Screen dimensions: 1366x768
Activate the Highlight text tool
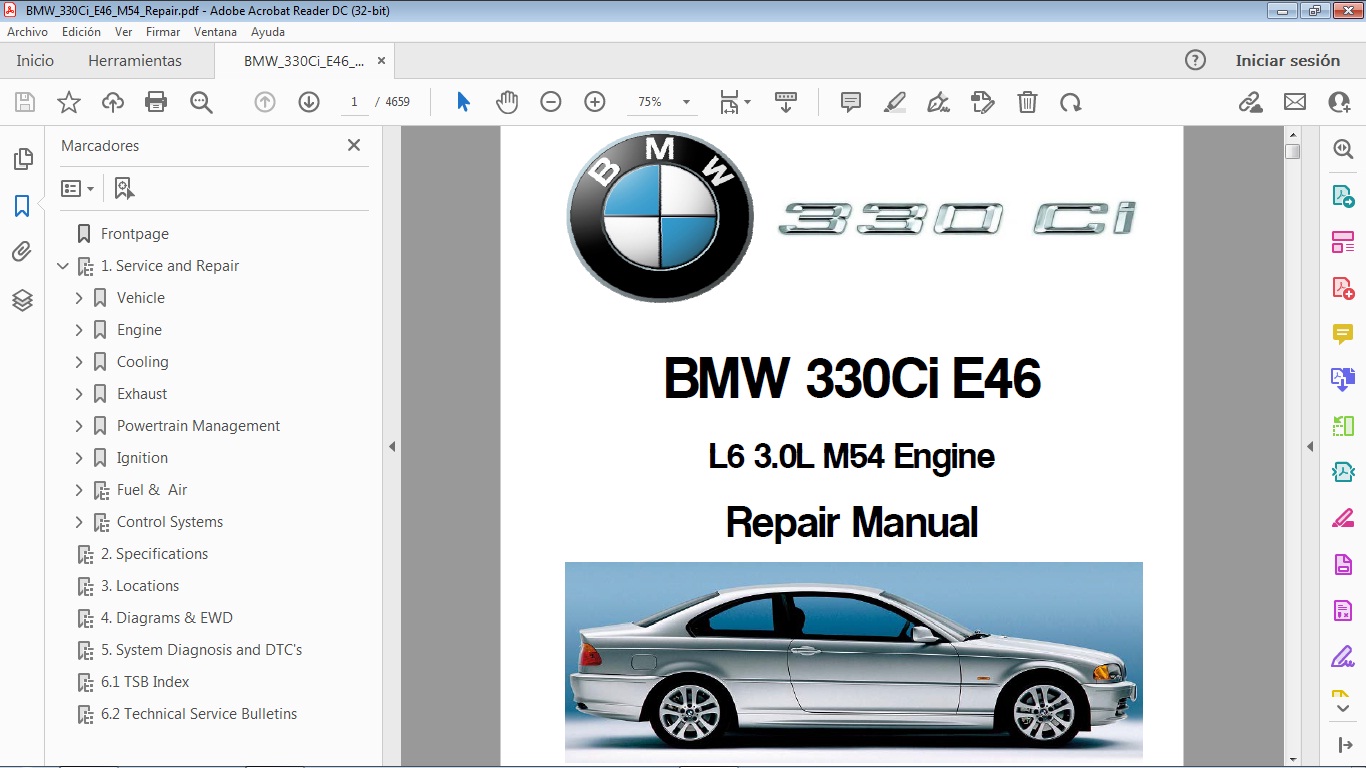coord(894,101)
